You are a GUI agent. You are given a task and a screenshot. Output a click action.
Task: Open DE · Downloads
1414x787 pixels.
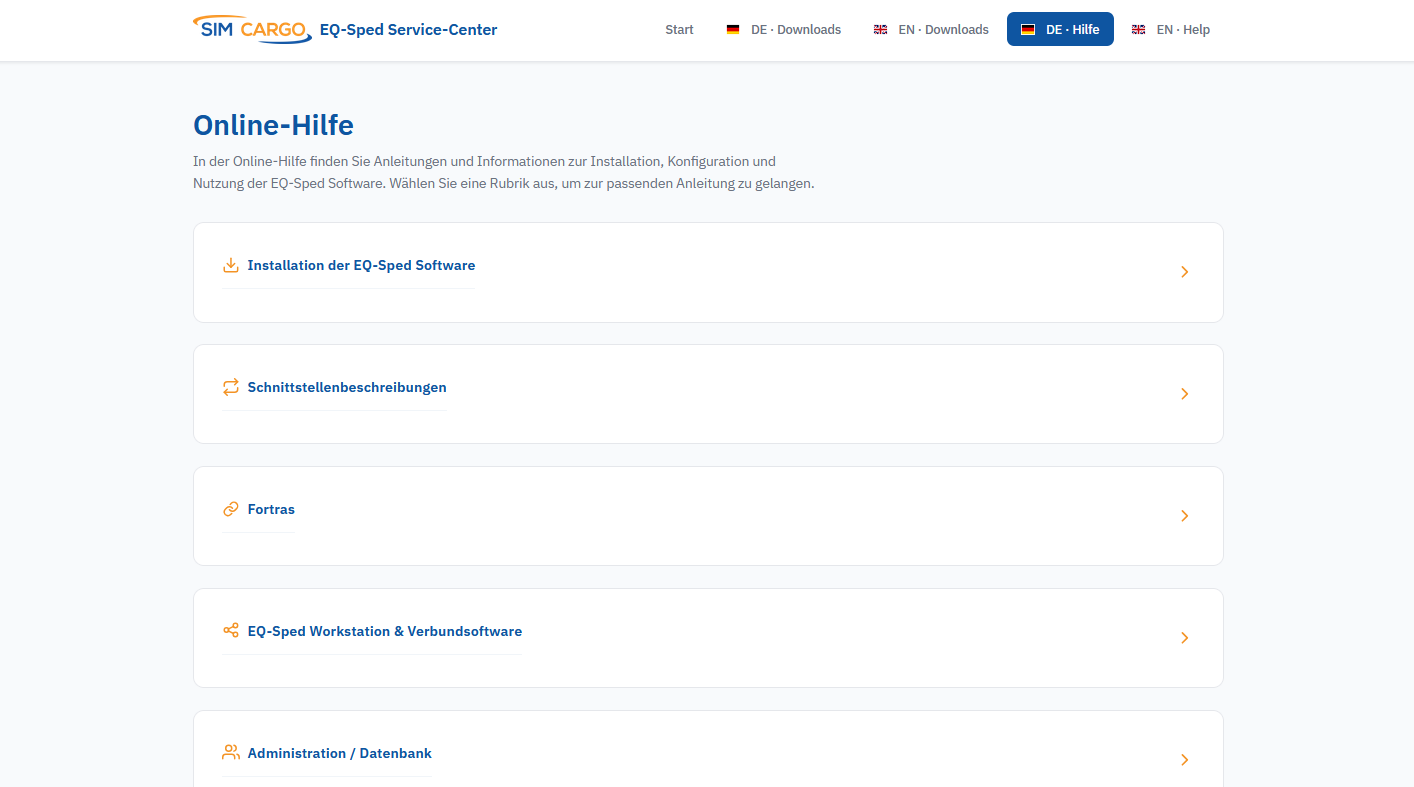[795, 29]
